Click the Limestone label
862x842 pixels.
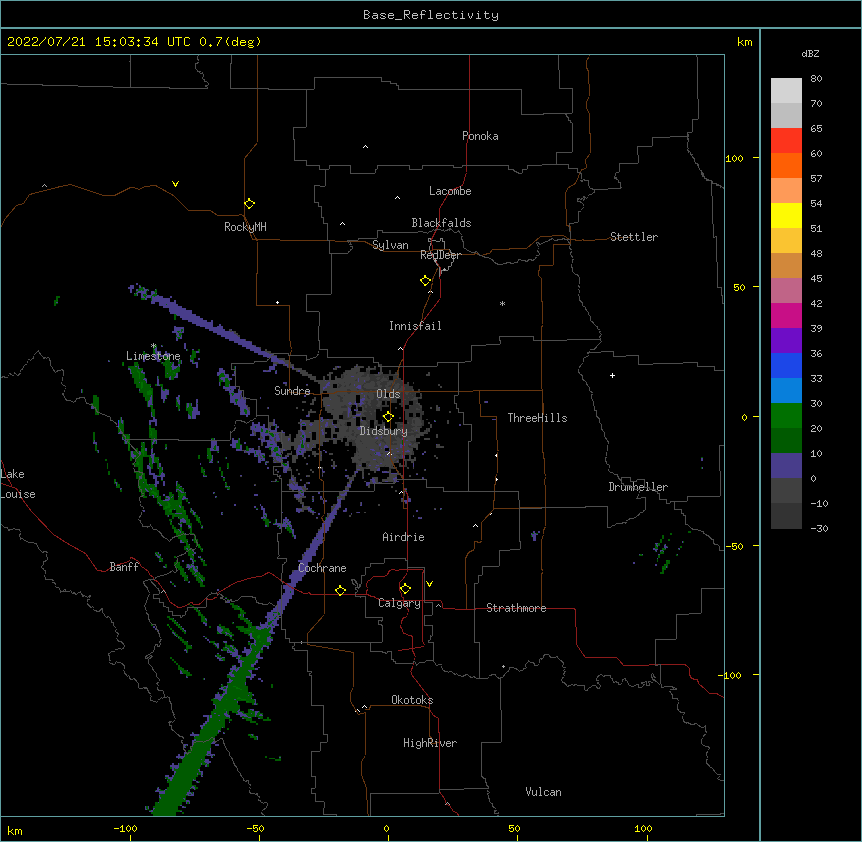153,356
